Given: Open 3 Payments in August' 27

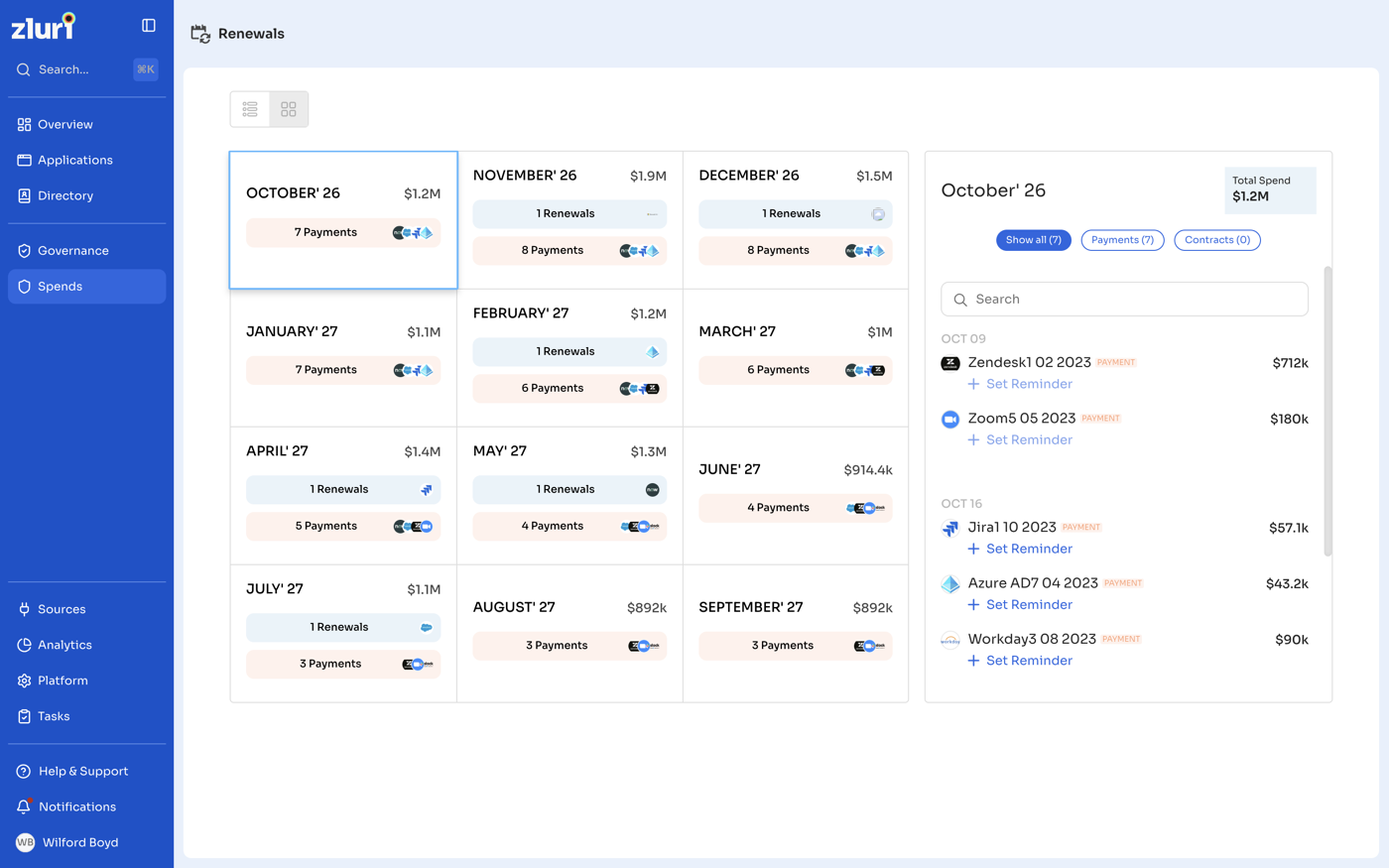Looking at the screenshot, I should pyautogui.click(x=569, y=646).
